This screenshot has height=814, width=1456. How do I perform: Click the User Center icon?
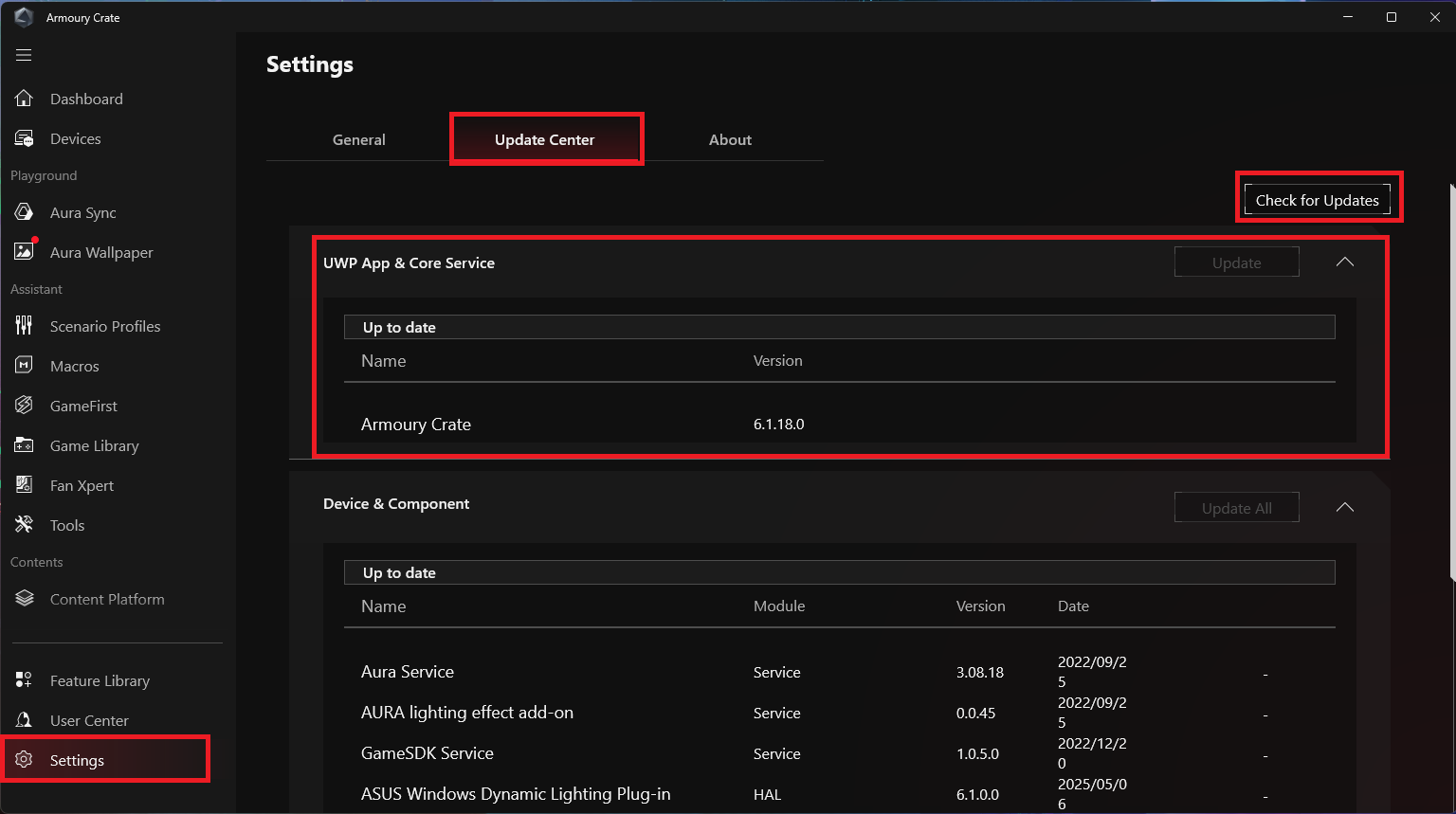(x=24, y=720)
